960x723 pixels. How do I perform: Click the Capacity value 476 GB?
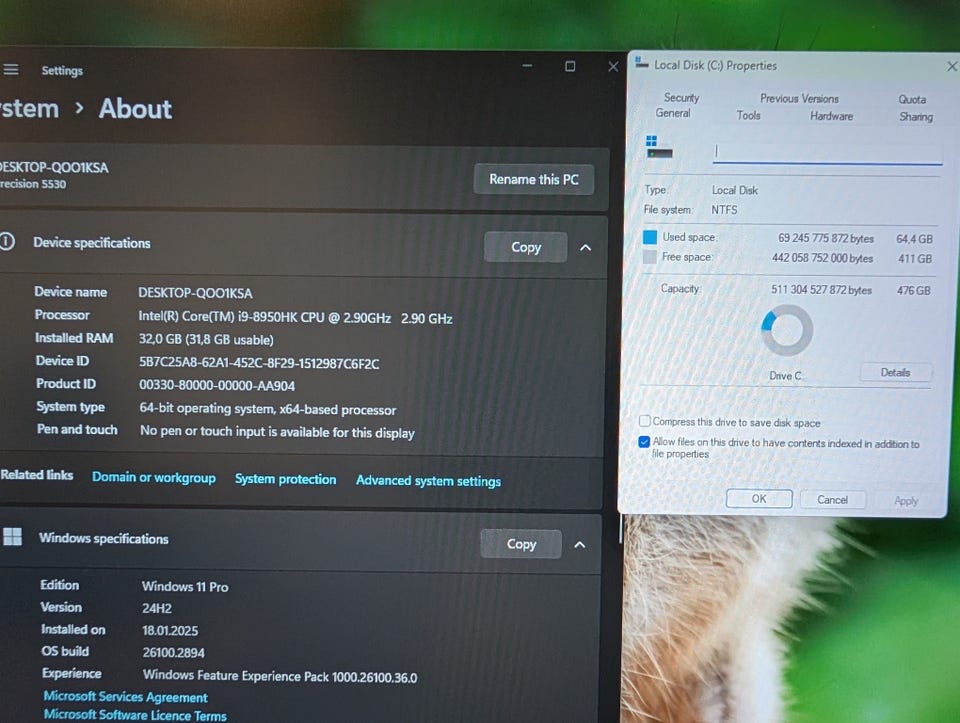tap(913, 290)
